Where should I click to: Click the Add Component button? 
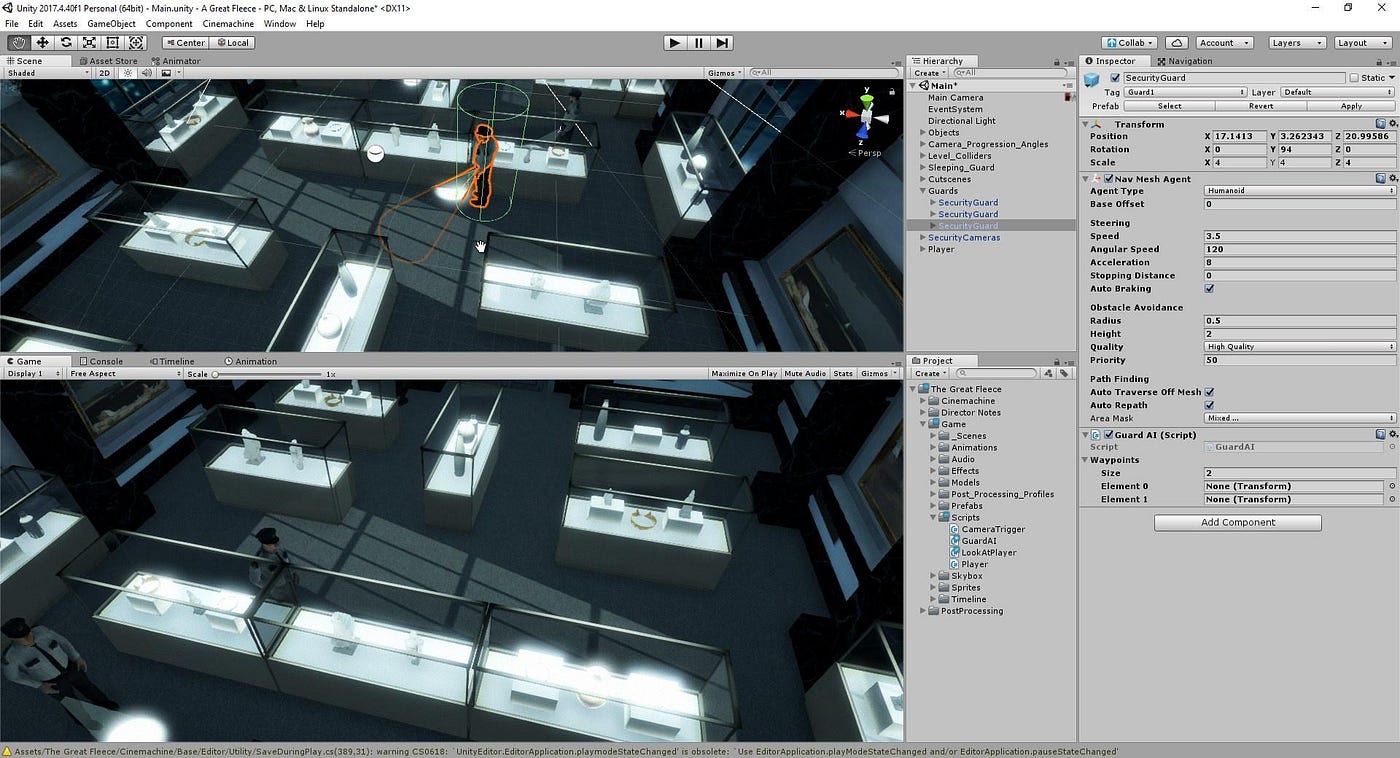[1238, 522]
